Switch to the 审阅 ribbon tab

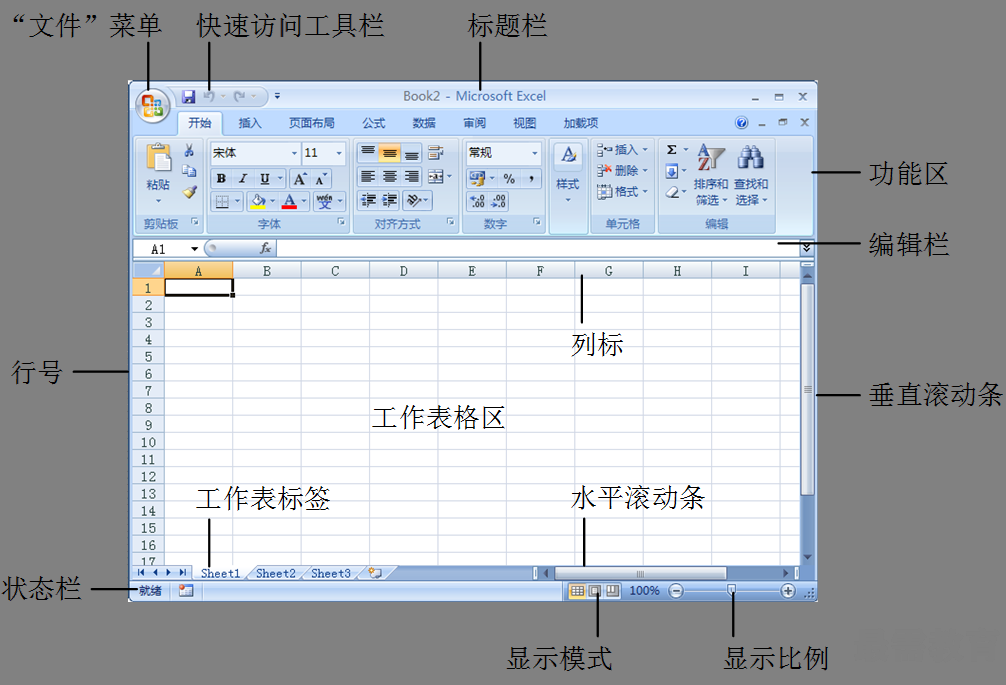click(x=475, y=123)
